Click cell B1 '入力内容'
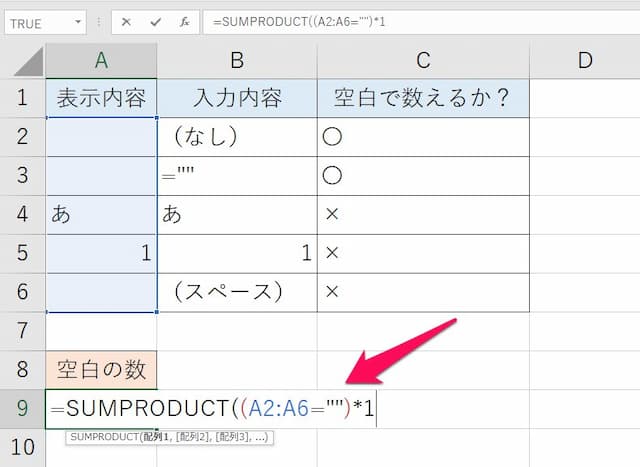This screenshot has height=467, width=640. [x=237, y=98]
